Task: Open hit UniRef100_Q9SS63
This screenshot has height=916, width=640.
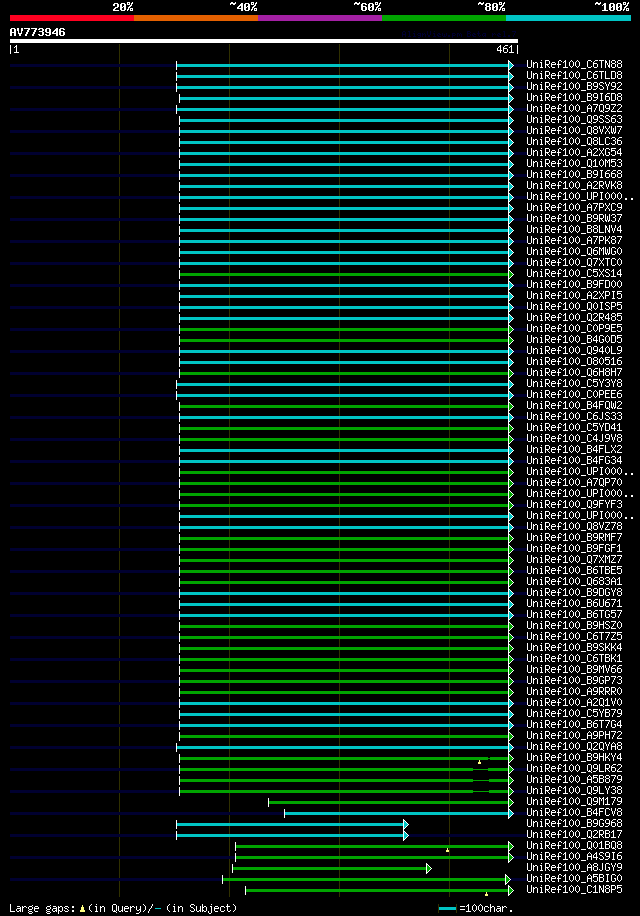Action: (574, 120)
